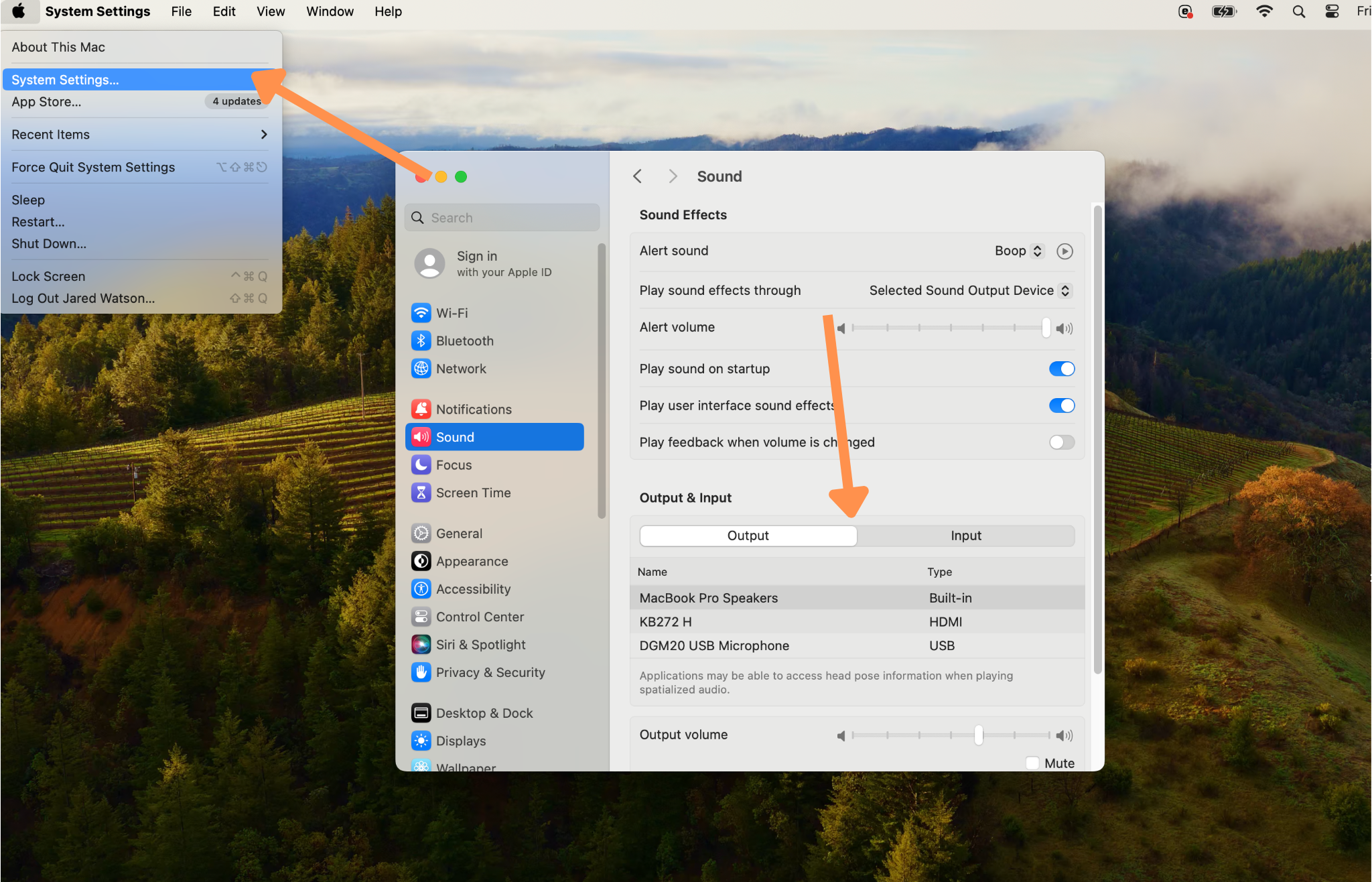Open Control Center from menu bar
The image size is (1372, 882).
click(x=1332, y=11)
